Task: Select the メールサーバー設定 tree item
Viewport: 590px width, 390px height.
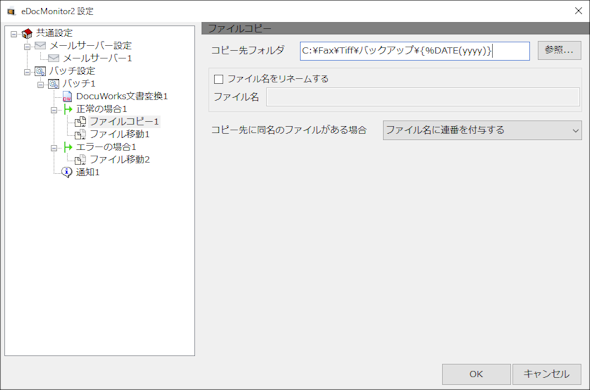Action: click(x=90, y=46)
